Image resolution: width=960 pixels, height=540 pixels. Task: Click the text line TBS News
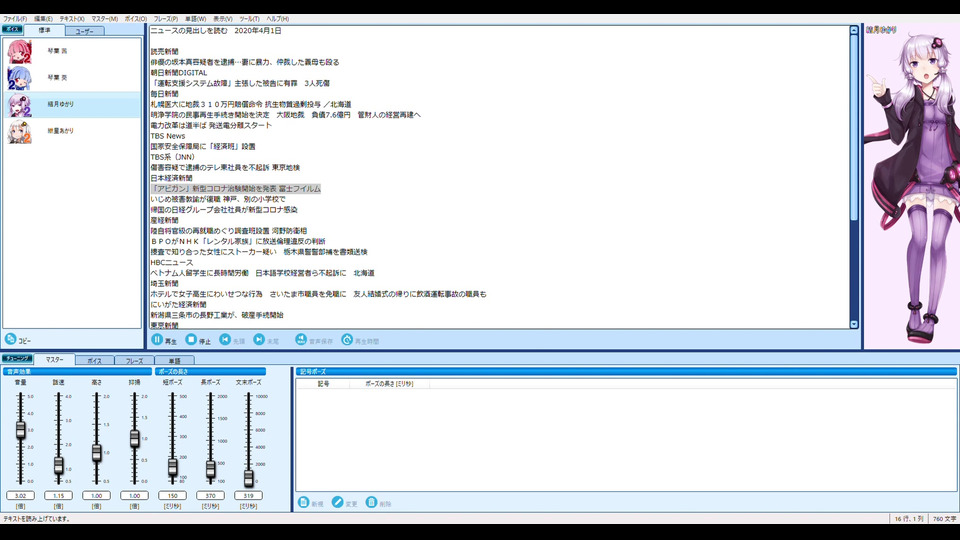click(168, 136)
